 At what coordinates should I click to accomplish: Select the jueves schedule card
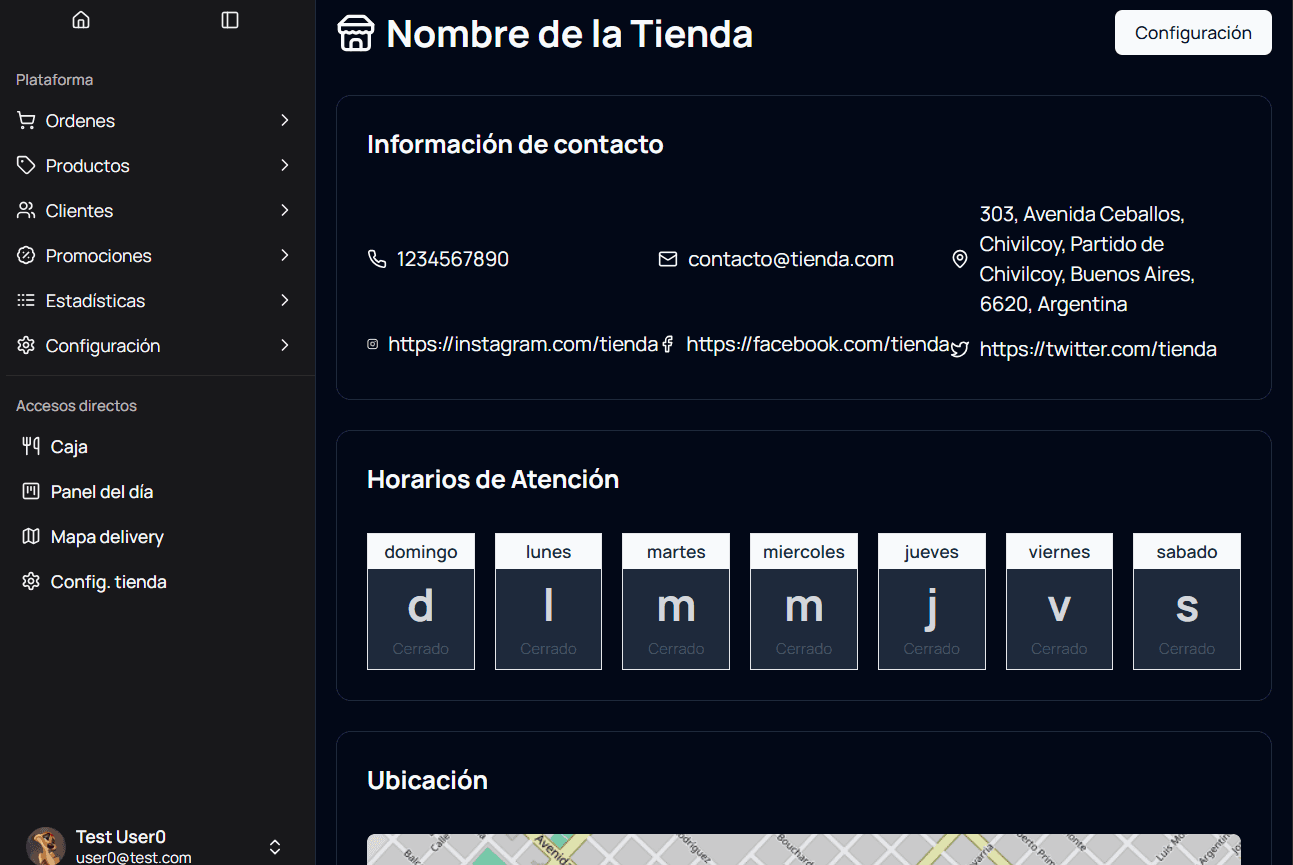click(932, 601)
